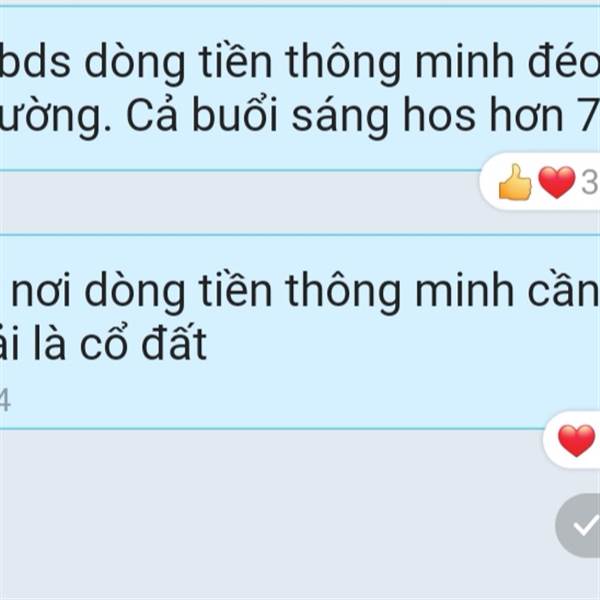Tap heart reaction on 'cổ đất' message
Image resolution: width=600 pixels, height=600 pixels.
[x=576, y=441]
